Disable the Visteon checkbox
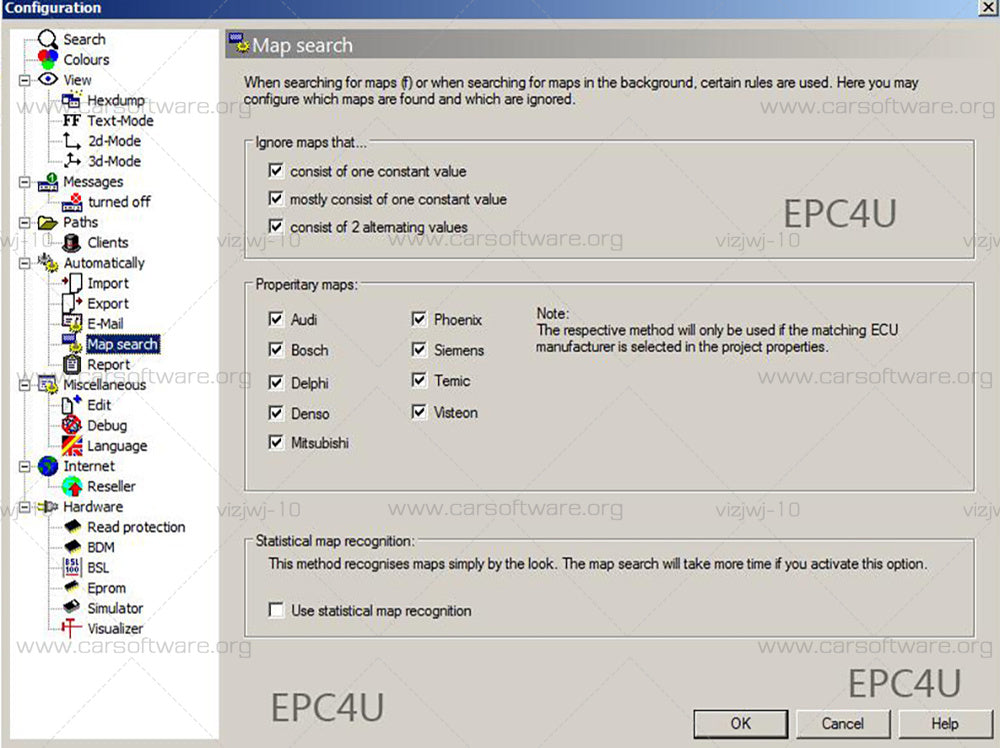Screen dimensions: 1000x748 point(419,412)
